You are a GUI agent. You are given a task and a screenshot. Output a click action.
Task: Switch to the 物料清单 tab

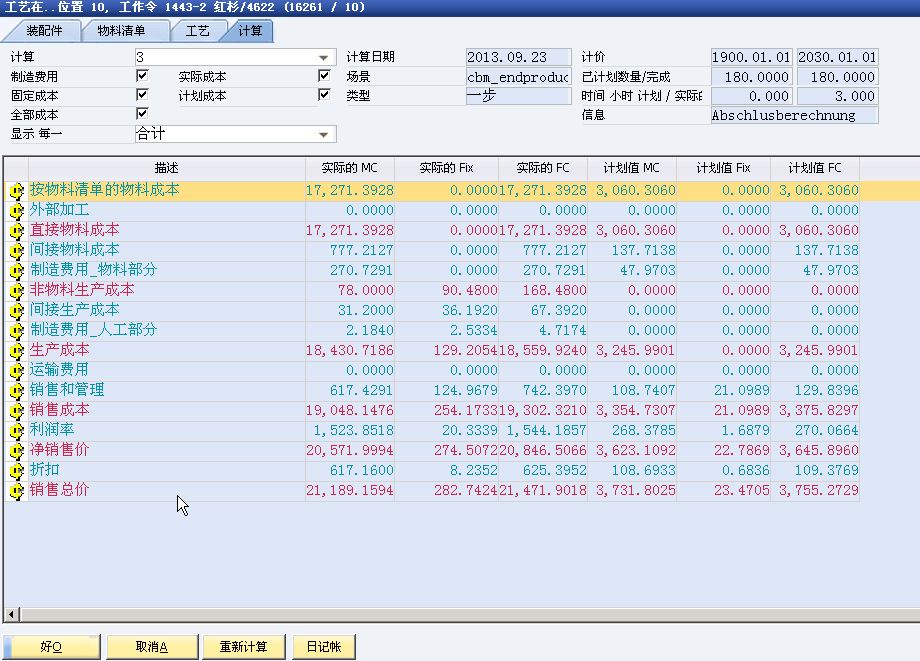121,32
